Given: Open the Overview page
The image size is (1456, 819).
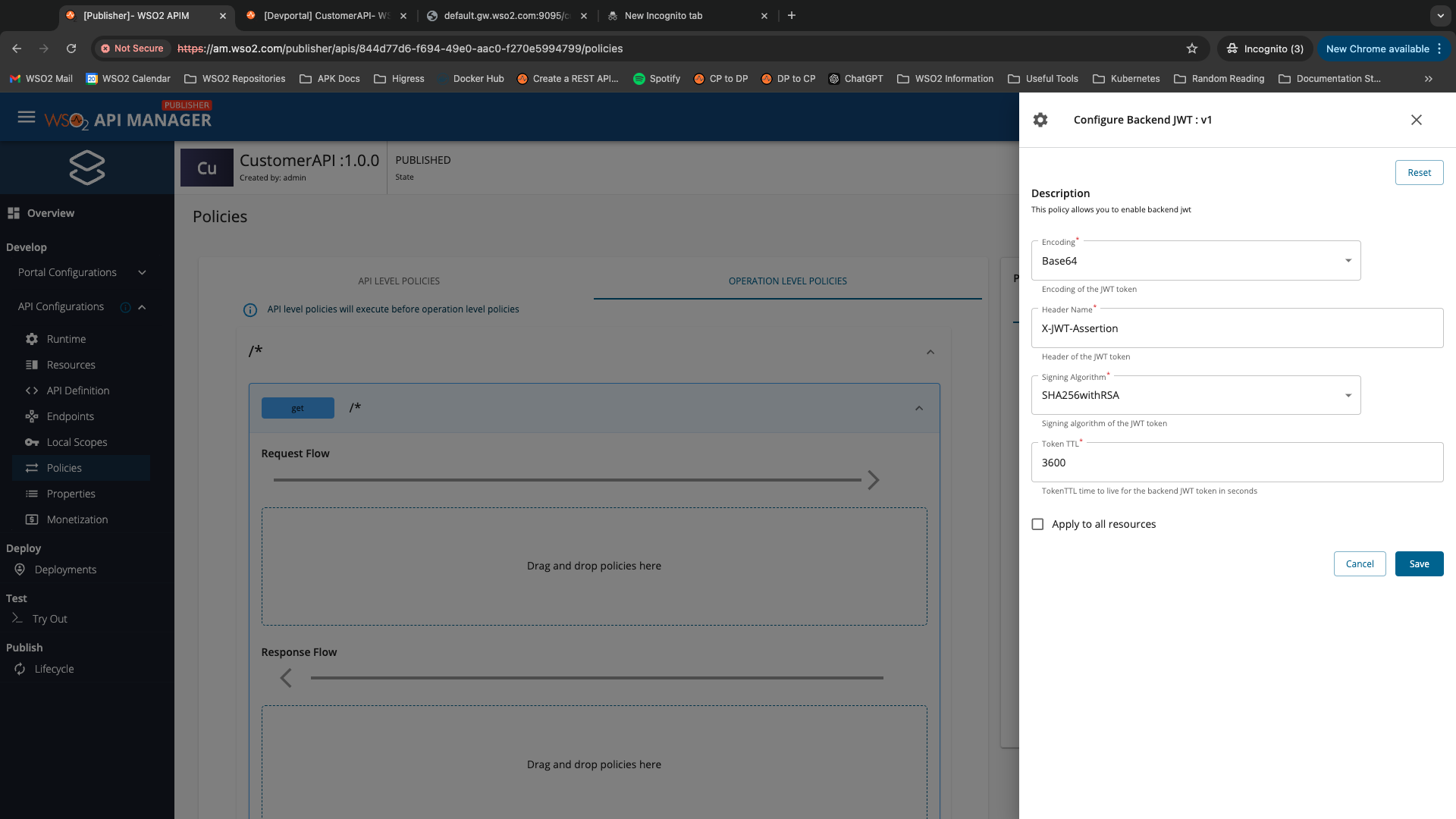Looking at the screenshot, I should 50,213.
